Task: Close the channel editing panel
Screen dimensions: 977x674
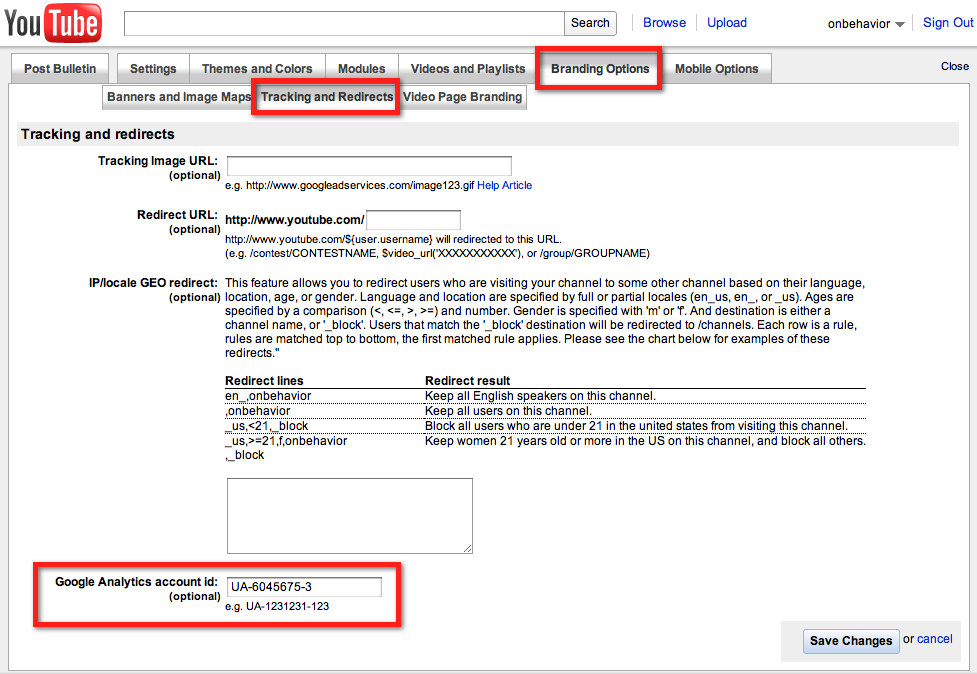Action: 954,66
